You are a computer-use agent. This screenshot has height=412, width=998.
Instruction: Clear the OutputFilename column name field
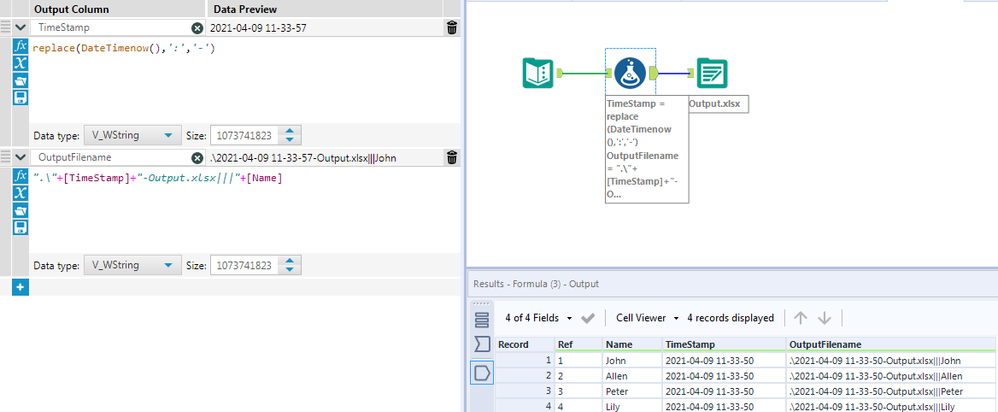click(x=197, y=158)
